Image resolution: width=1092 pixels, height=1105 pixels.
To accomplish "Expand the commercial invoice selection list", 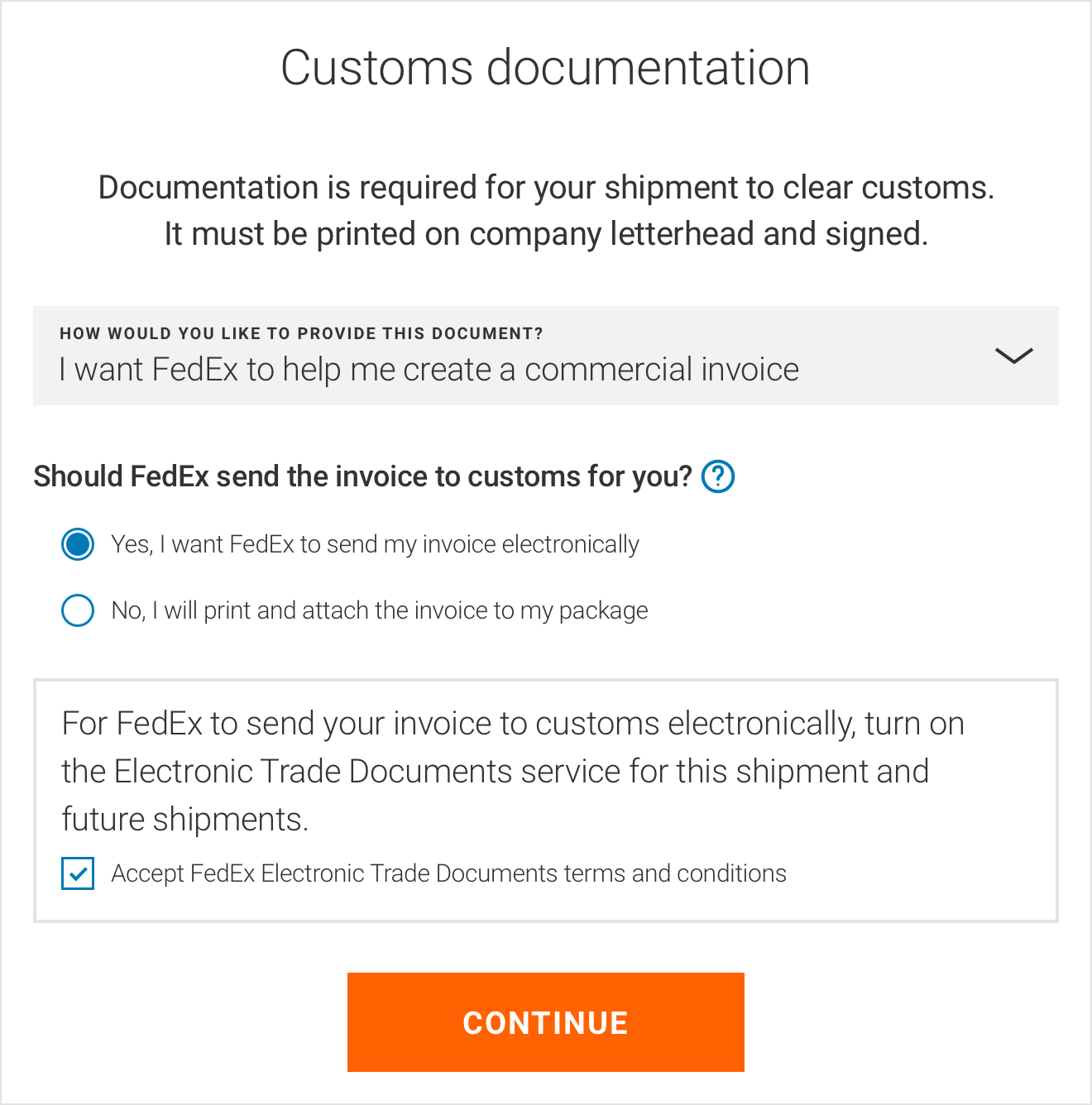I will point(546,356).
